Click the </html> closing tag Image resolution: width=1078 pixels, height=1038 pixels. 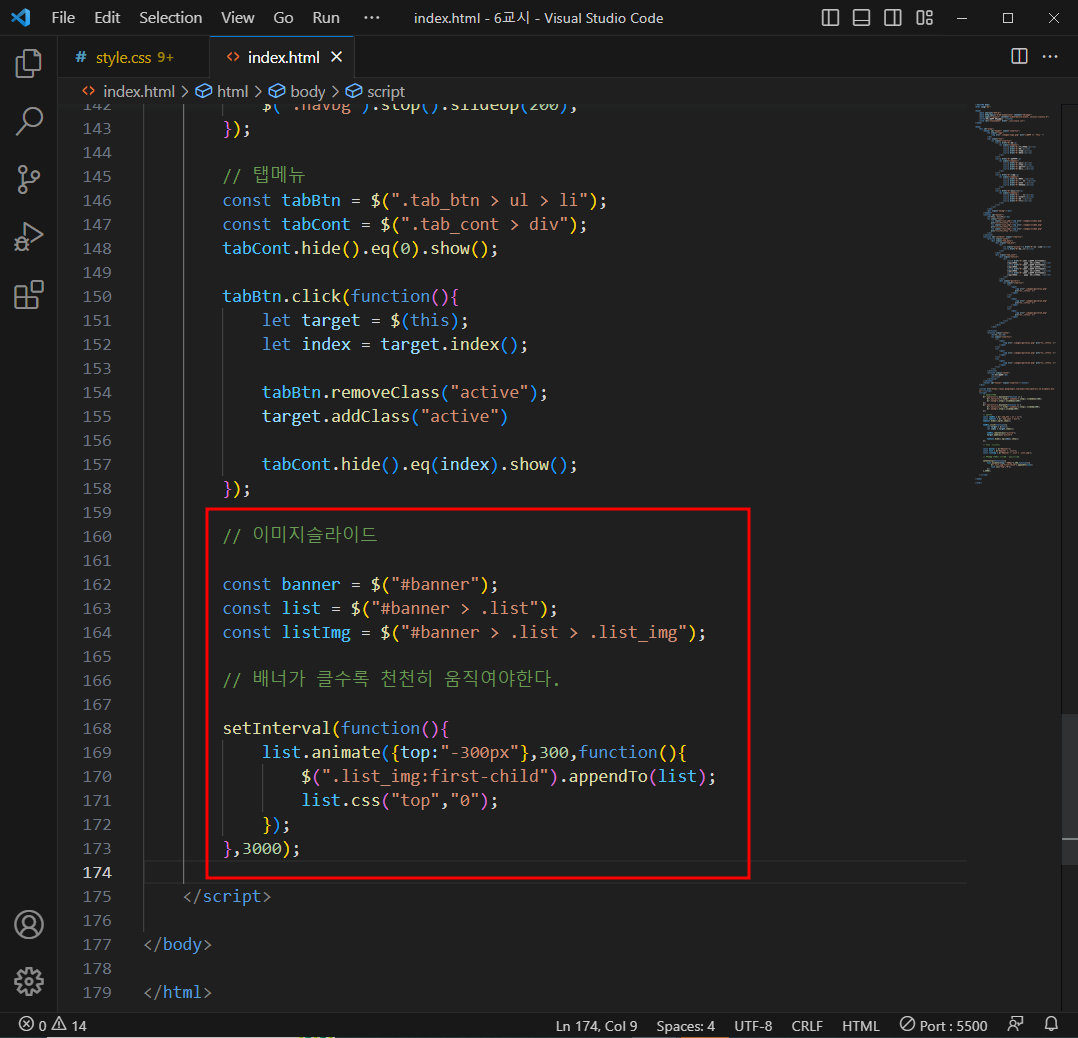[177, 993]
